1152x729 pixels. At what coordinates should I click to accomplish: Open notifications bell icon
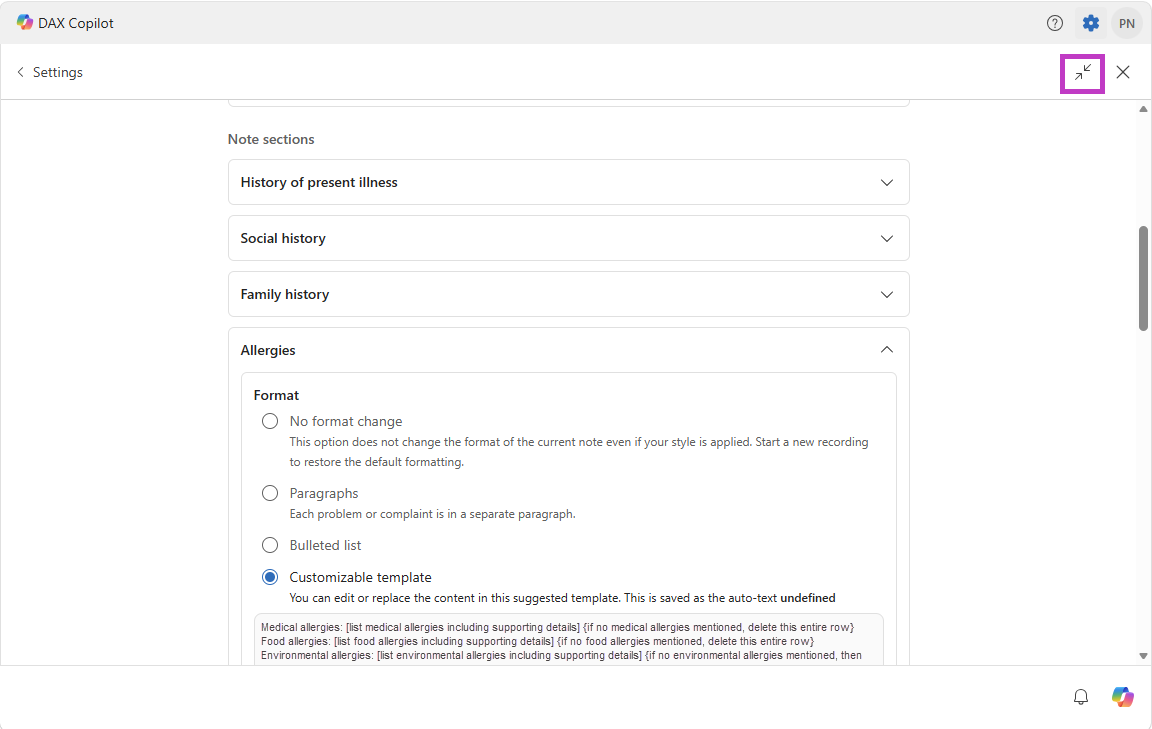[1081, 697]
